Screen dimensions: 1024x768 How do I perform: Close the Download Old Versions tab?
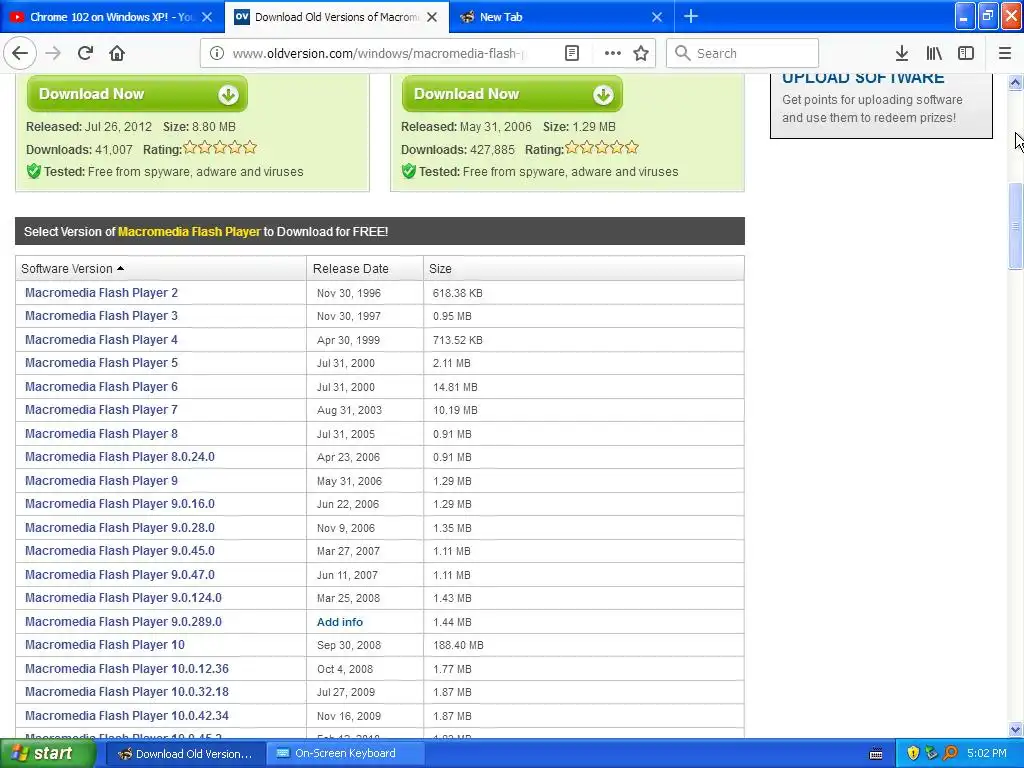(432, 17)
